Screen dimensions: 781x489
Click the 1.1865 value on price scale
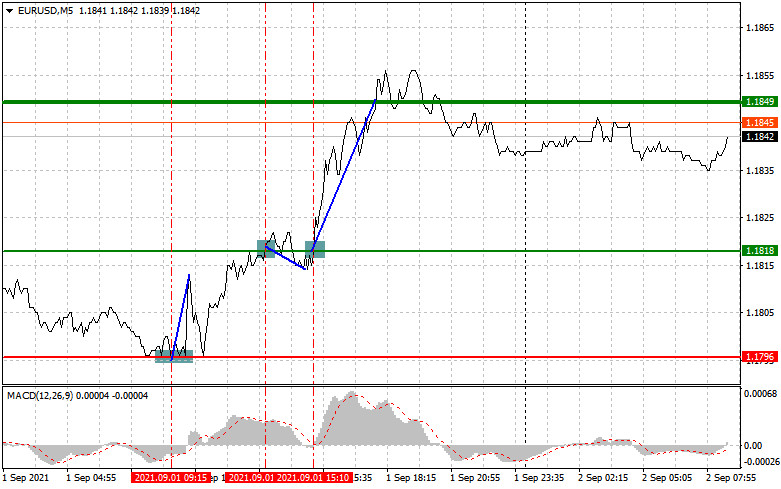[x=756, y=28]
